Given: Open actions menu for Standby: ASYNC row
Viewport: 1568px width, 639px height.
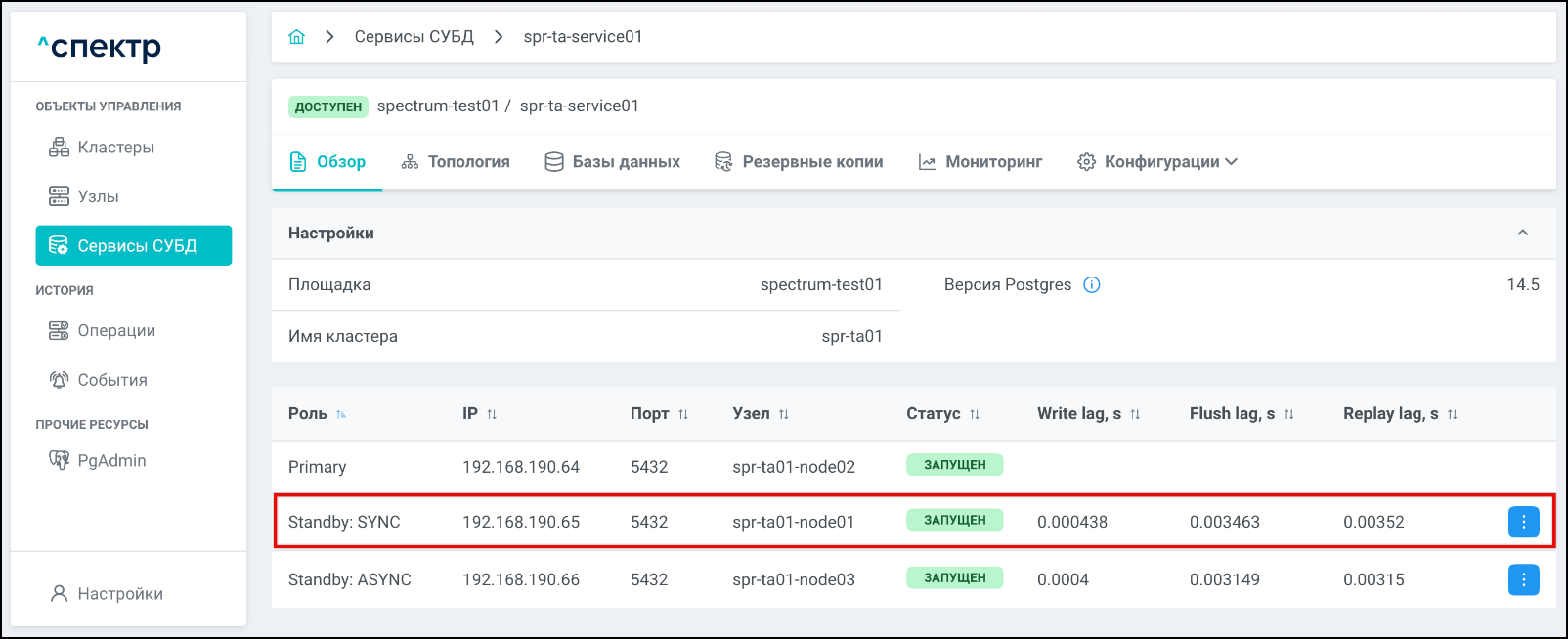Looking at the screenshot, I should [x=1523, y=579].
